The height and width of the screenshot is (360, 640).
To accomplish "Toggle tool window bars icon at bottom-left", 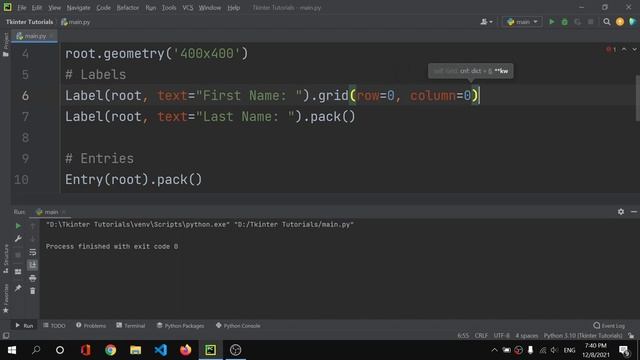I will 6,336.
